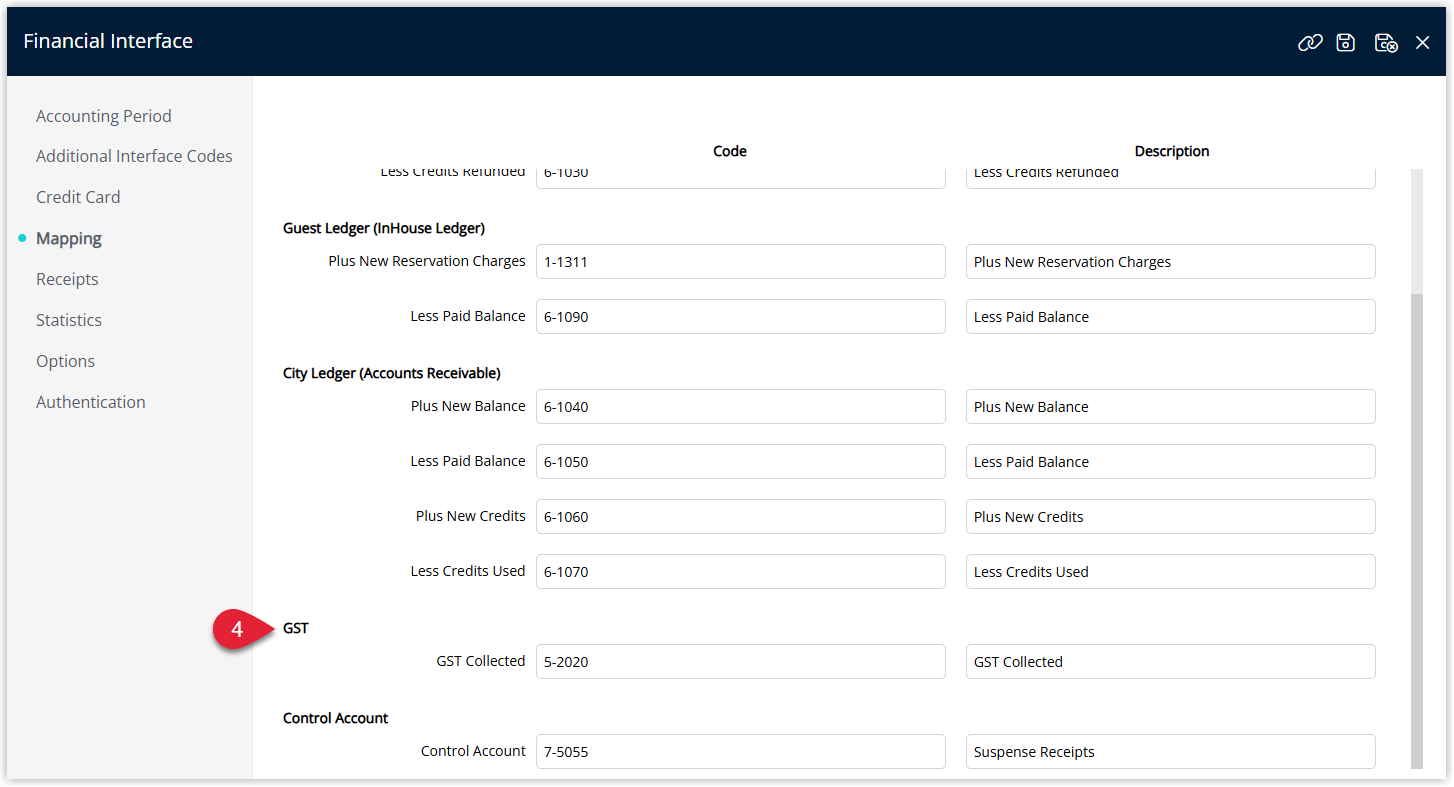Click the vertical scrollbar thumb
This screenshot has width=1454, height=787.
coord(1416,530)
